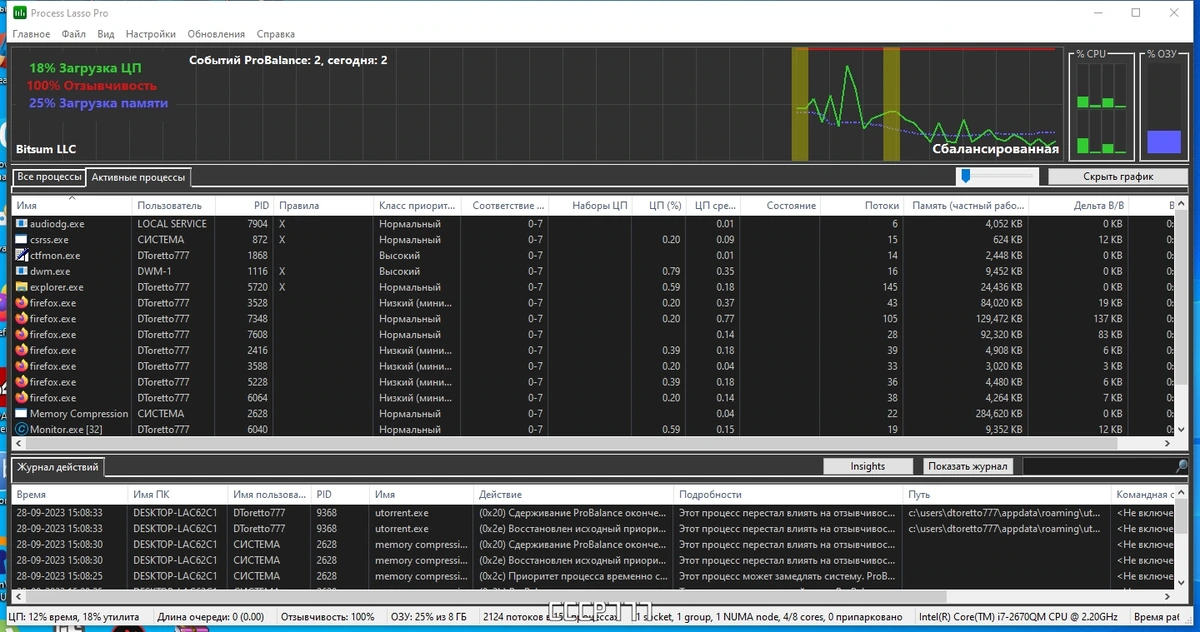Screen dimensions: 1200x632
Task: Click the % ОЗУ memory usage meter
Action: tap(1164, 108)
